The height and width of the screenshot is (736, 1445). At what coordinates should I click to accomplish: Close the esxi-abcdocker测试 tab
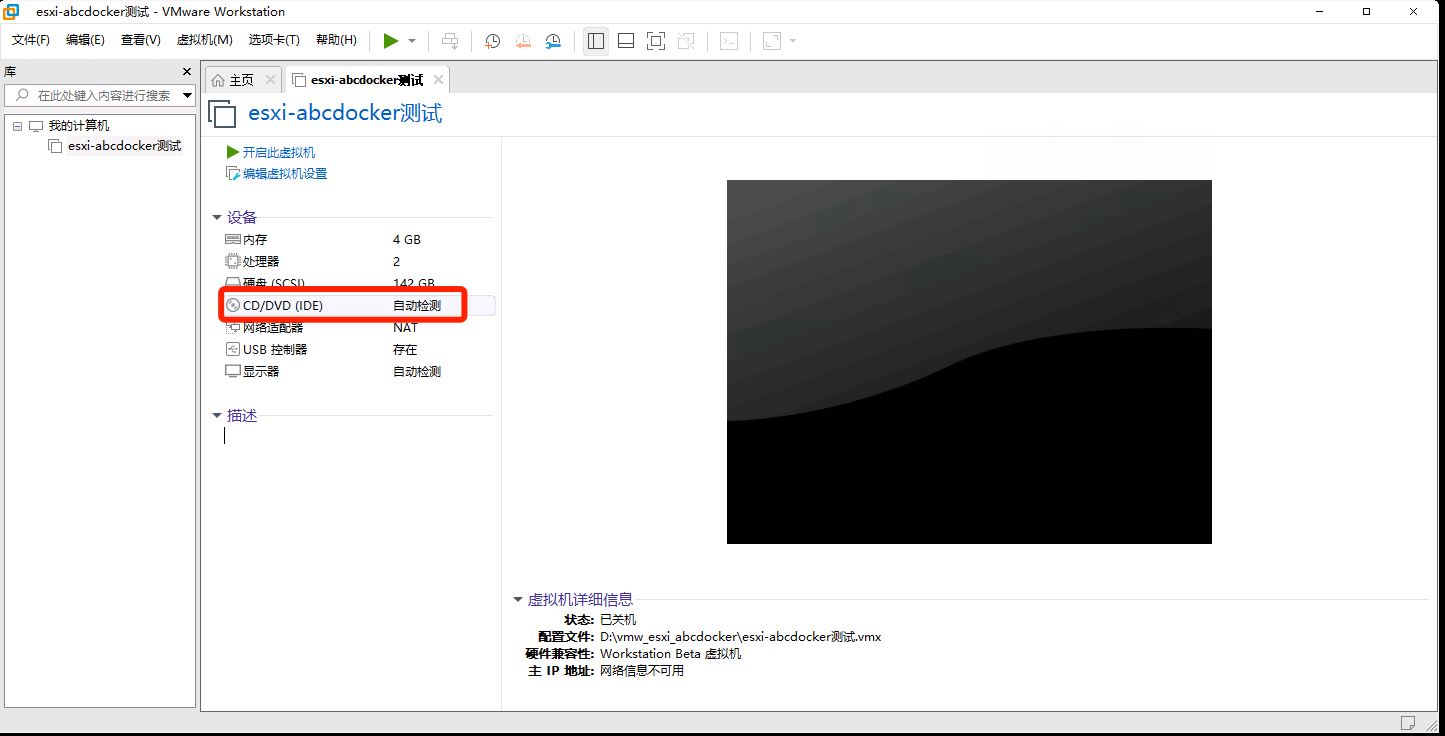click(438, 80)
